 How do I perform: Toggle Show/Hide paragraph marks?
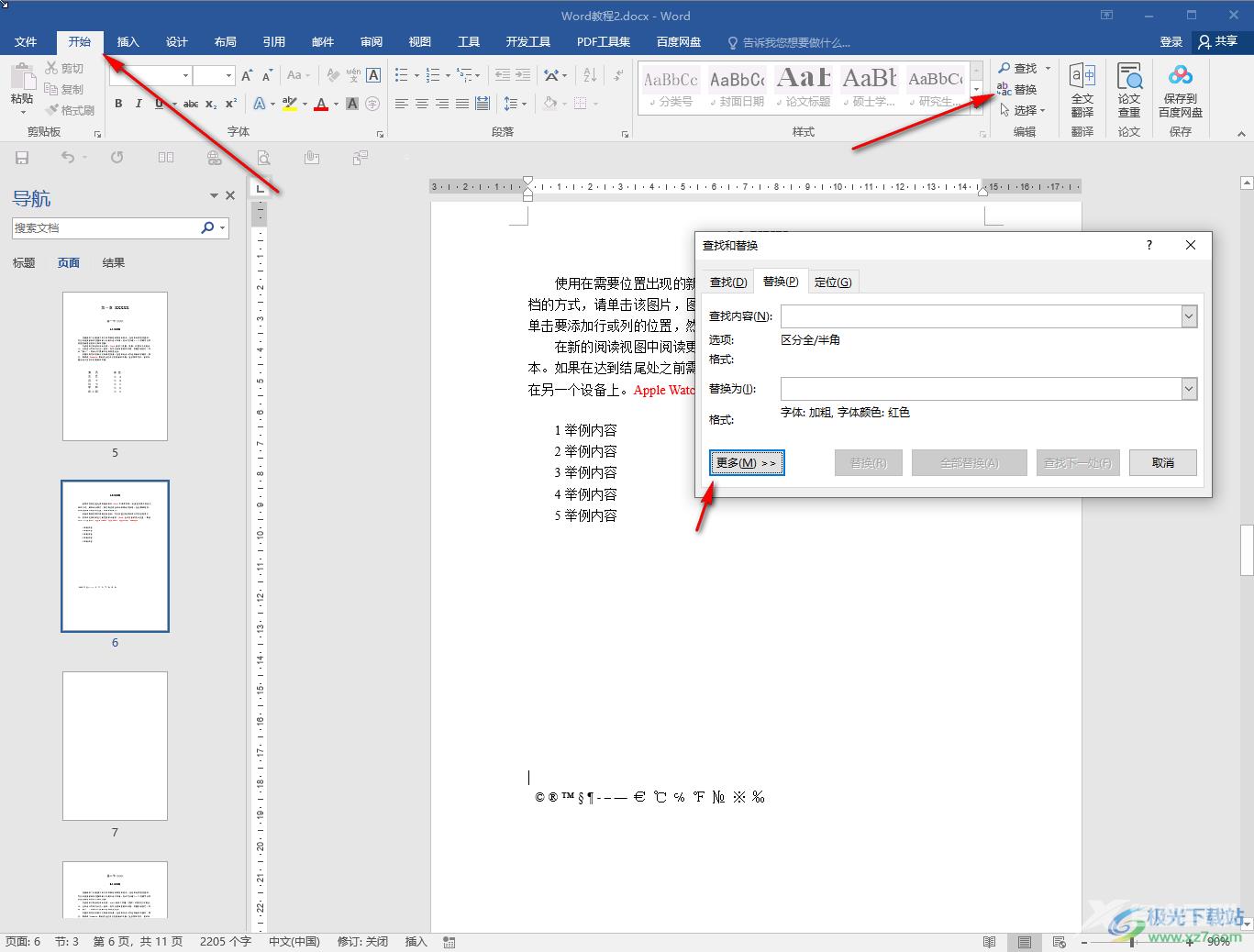tap(619, 75)
